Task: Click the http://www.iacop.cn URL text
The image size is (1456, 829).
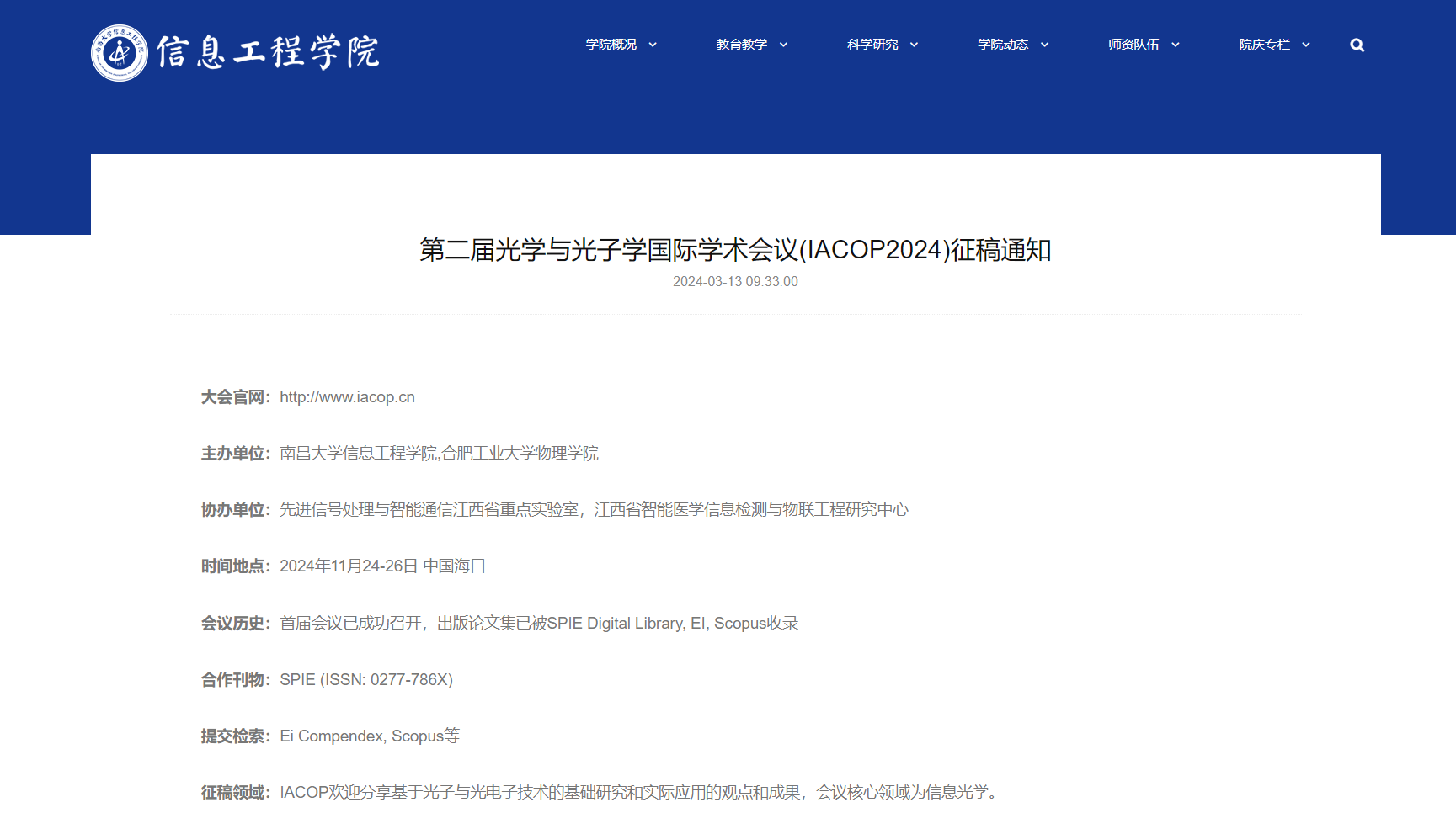Action: pyautogui.click(x=347, y=397)
